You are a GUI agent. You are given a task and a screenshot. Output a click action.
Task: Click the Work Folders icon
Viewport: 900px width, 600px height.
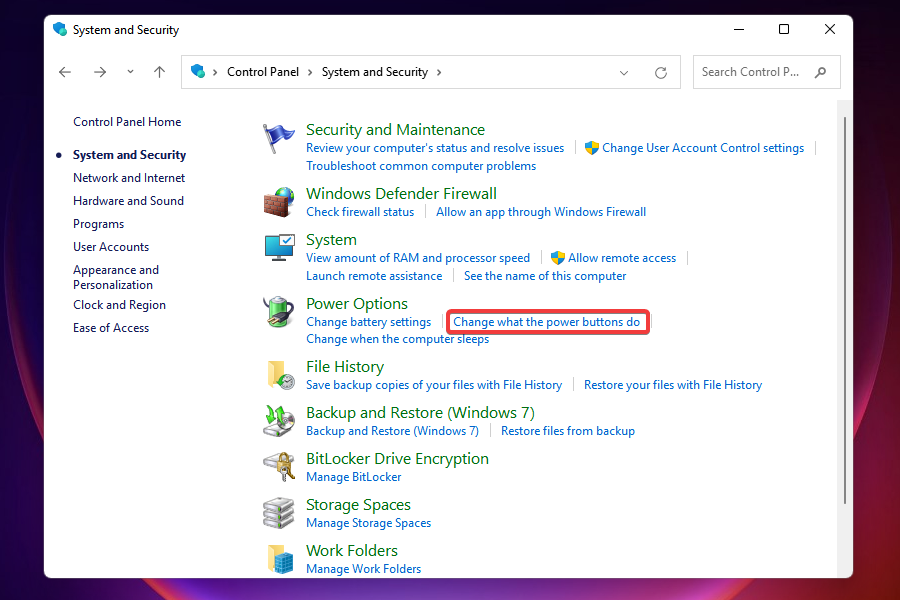click(x=281, y=559)
